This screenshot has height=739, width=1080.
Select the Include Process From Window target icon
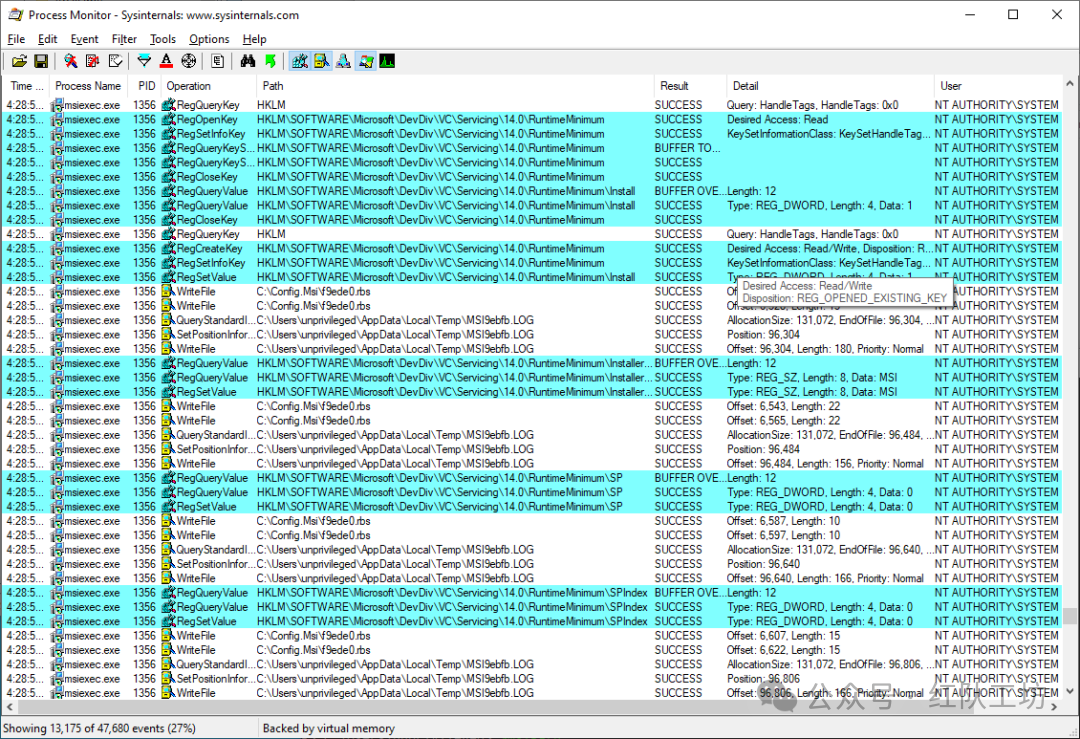pyautogui.click(x=188, y=61)
